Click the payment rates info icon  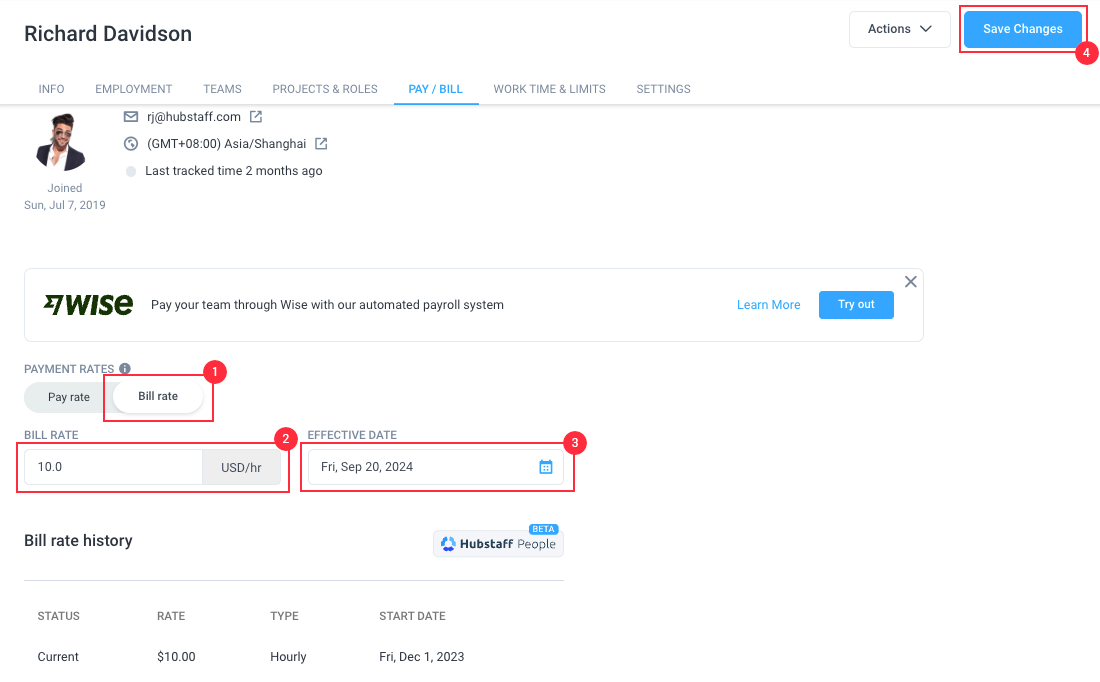[x=125, y=368]
